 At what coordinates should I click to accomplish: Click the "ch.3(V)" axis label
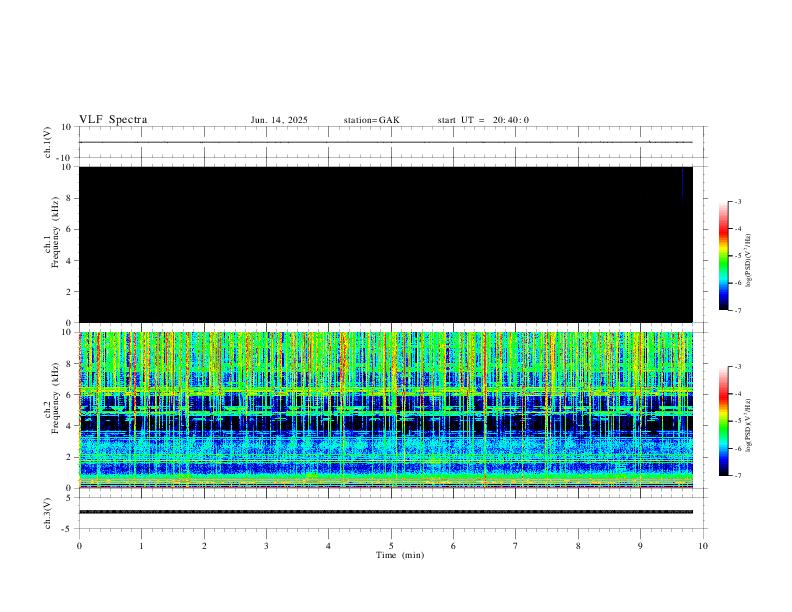click(x=48, y=513)
